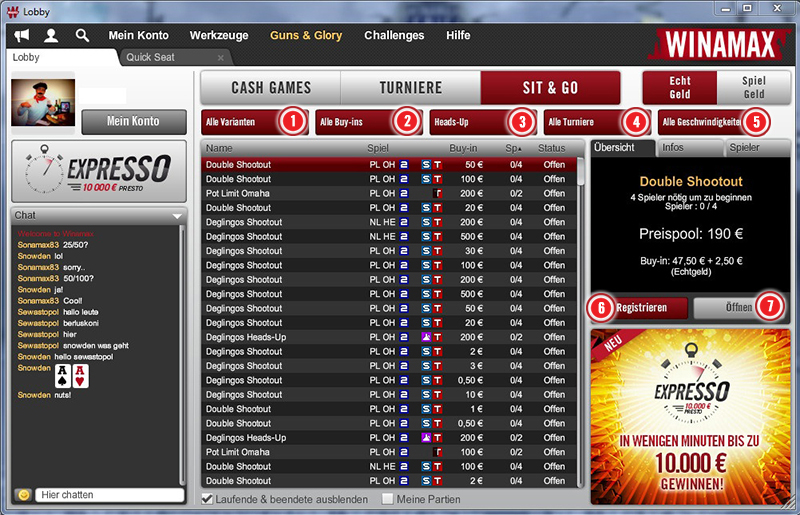
Task: Click the Mein Konto button under the avatar
Action: pos(134,121)
